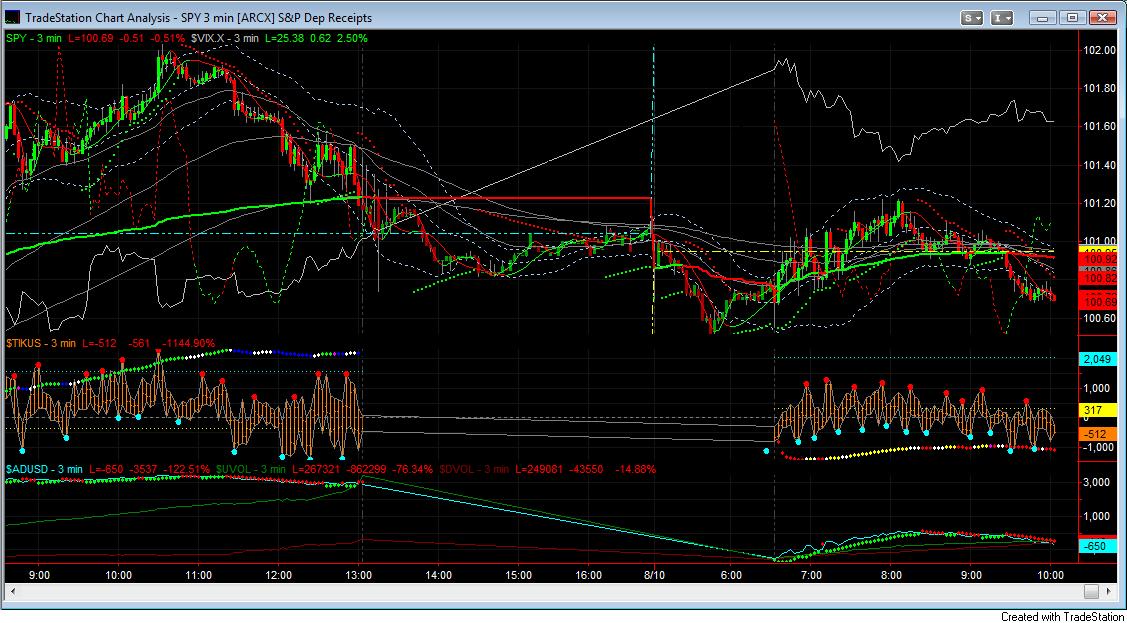This screenshot has width=1127, height=623.
Task: Click the TradeStation window icon in title bar
Action: (13, 17)
